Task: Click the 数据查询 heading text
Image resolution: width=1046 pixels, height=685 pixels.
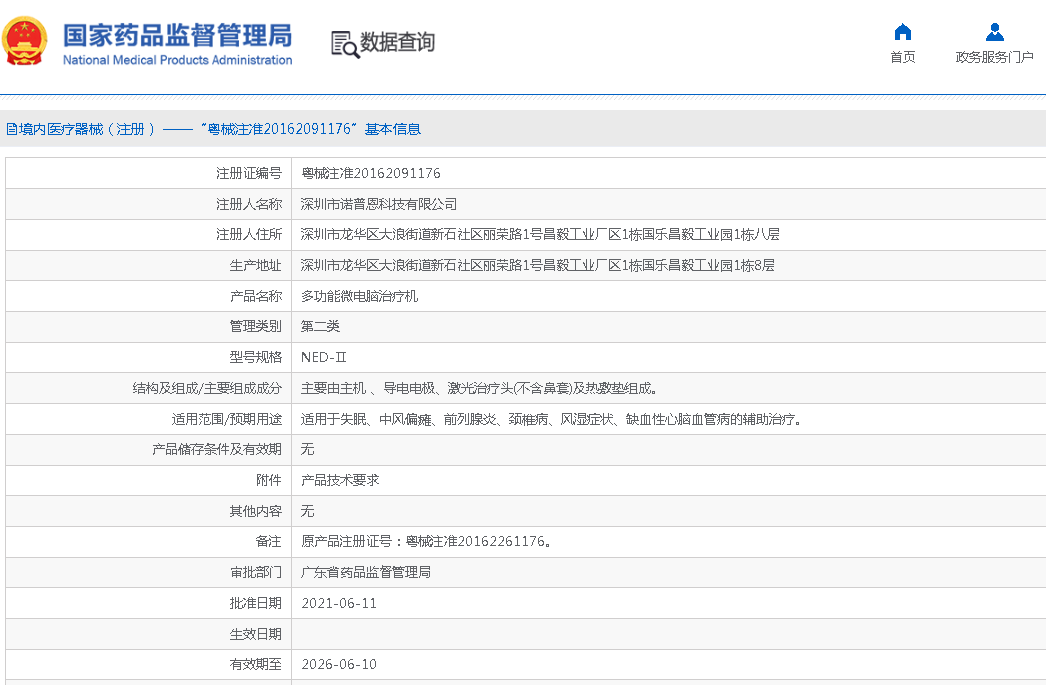Action: pos(397,43)
